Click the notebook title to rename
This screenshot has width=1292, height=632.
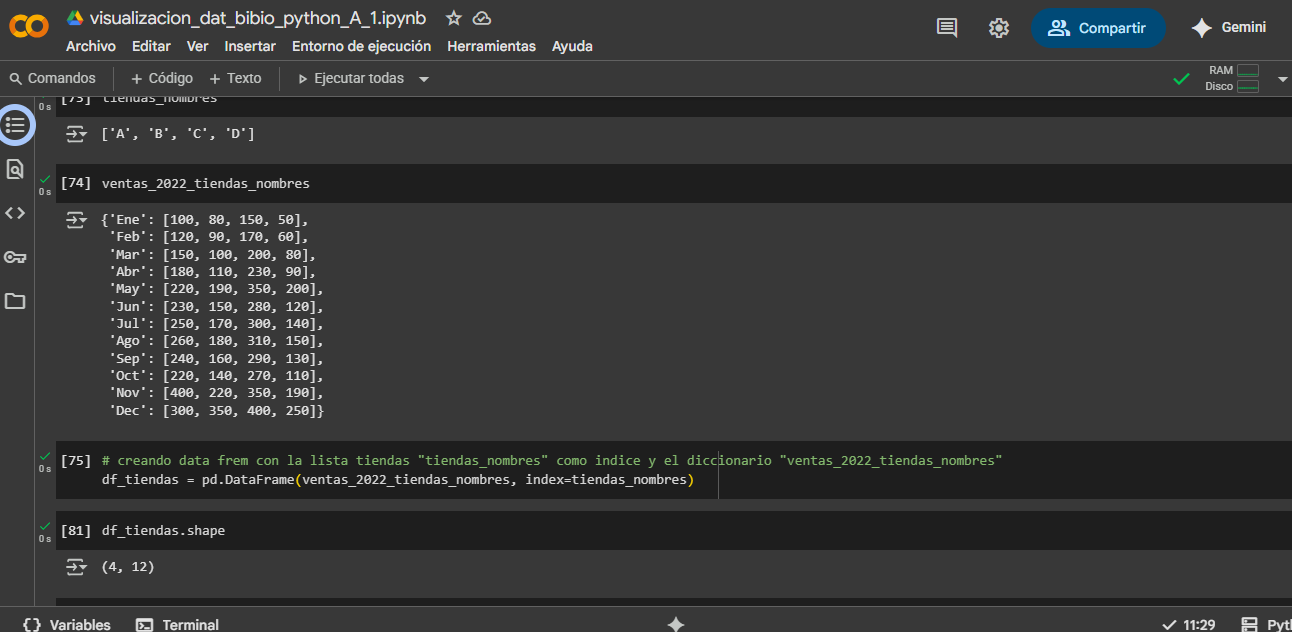(258, 18)
